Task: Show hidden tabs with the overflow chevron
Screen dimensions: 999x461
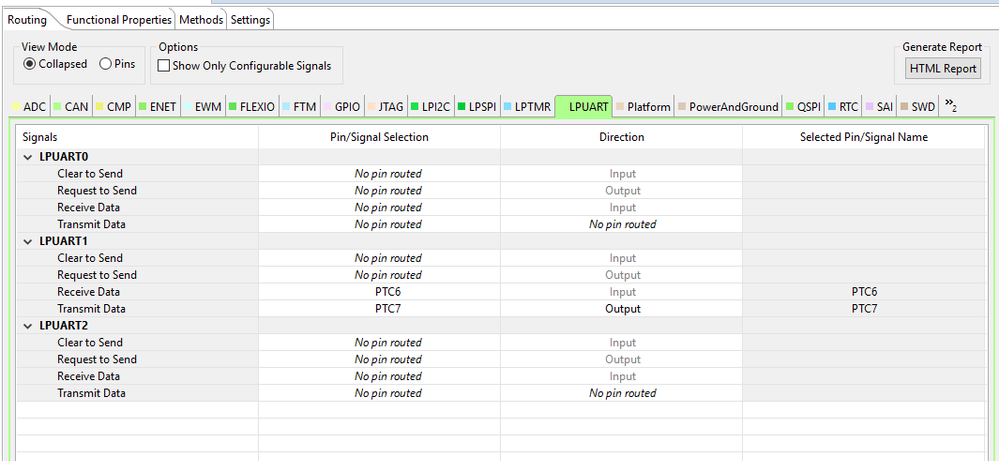Action: 950,106
